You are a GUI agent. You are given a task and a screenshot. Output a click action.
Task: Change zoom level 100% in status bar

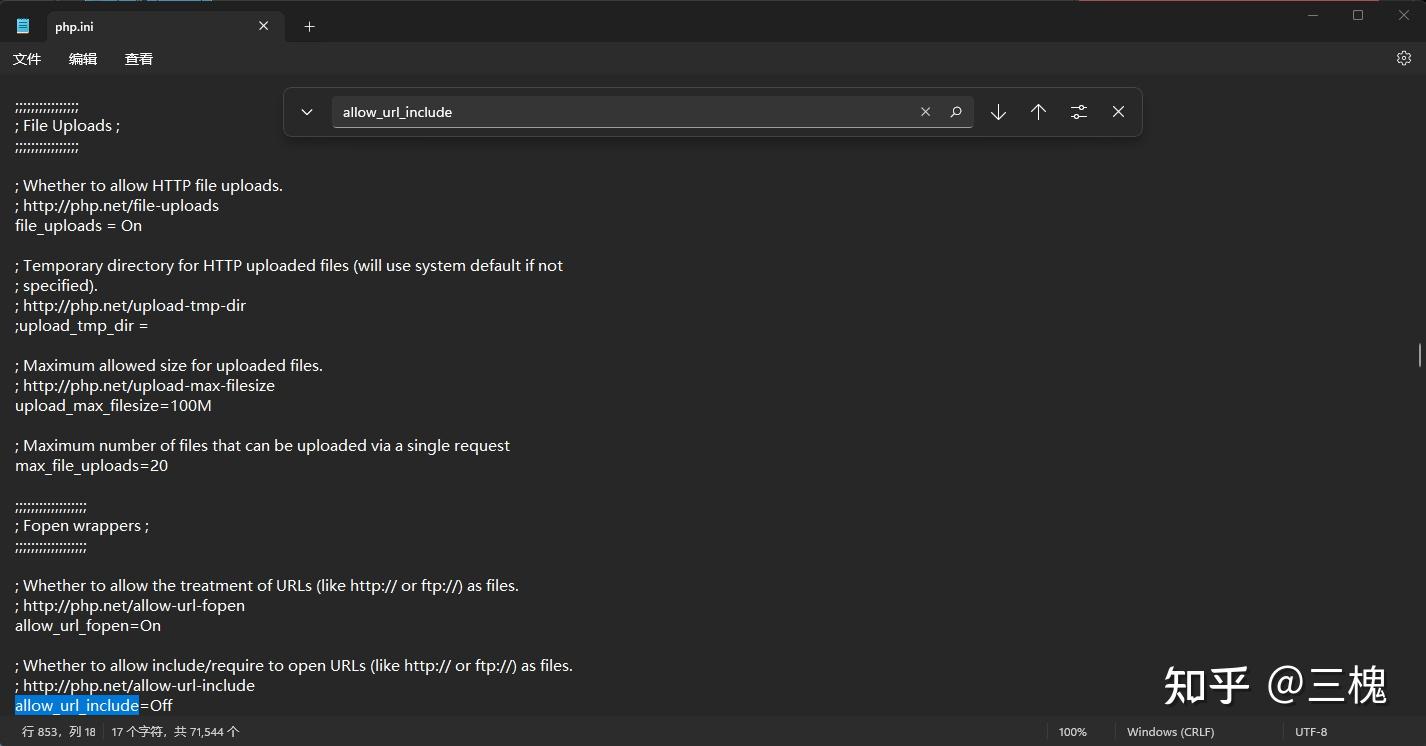pyautogui.click(x=1072, y=732)
